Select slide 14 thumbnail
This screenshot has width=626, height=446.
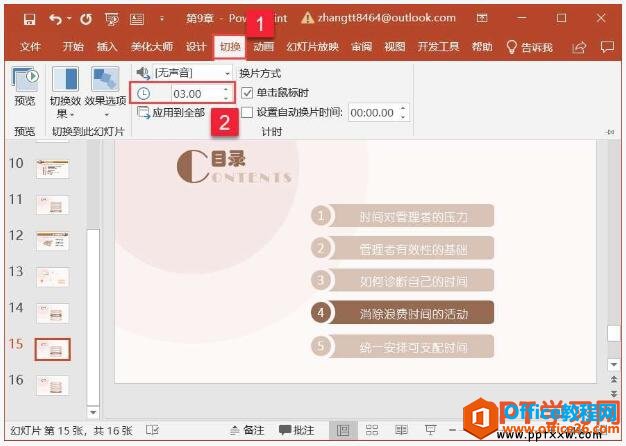[x=52, y=313]
